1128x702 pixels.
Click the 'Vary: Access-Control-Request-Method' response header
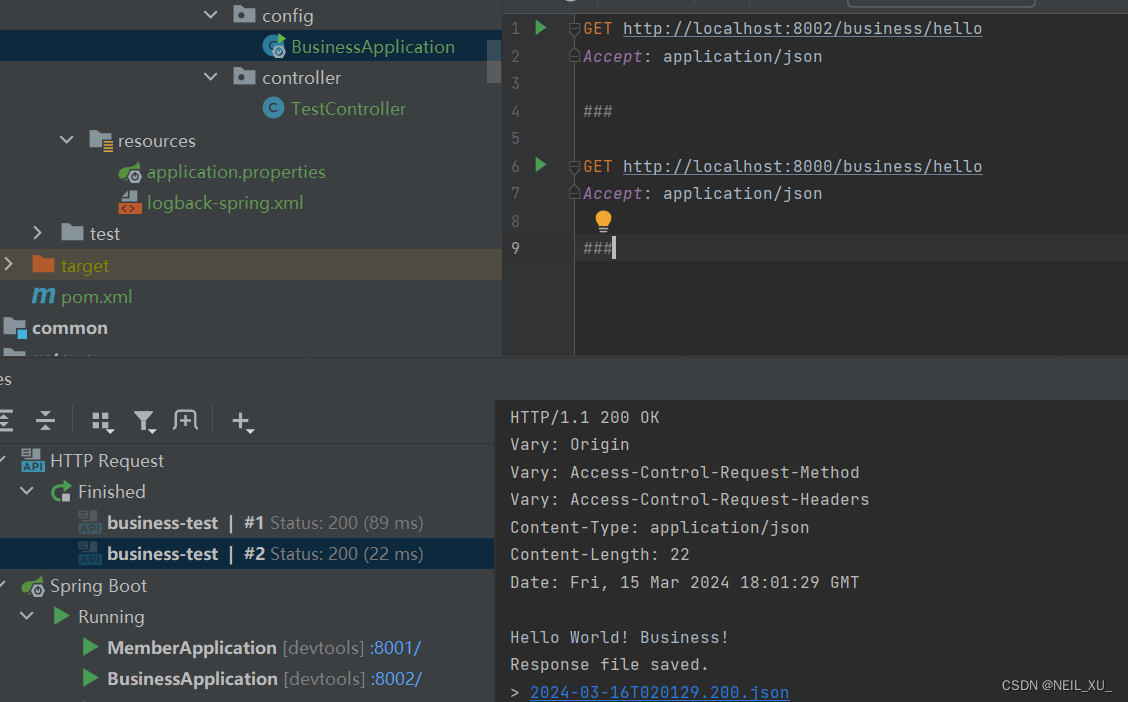pos(685,473)
